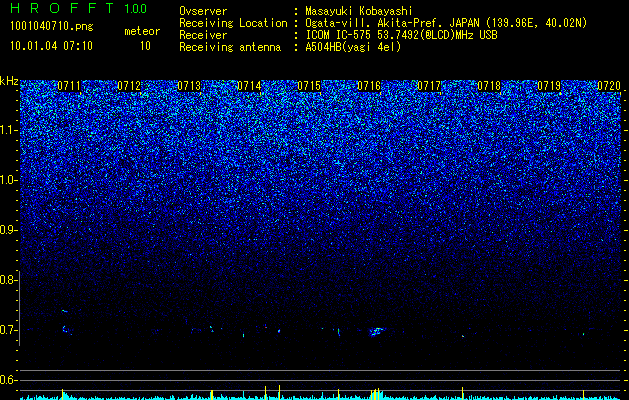Click the 0718 time marker
The image size is (629, 400).
[489, 86]
